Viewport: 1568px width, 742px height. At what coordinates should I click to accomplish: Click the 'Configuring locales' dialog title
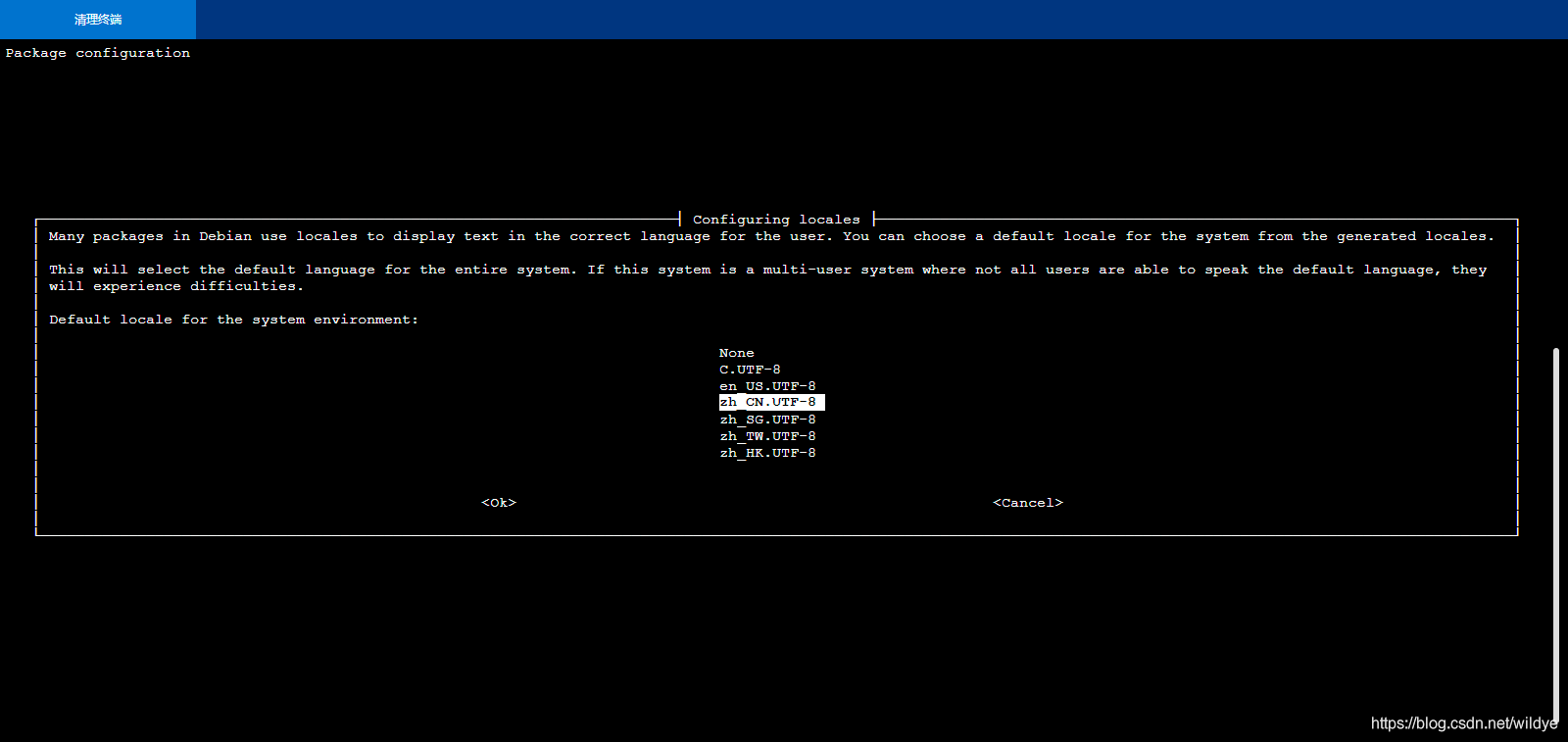776,220
